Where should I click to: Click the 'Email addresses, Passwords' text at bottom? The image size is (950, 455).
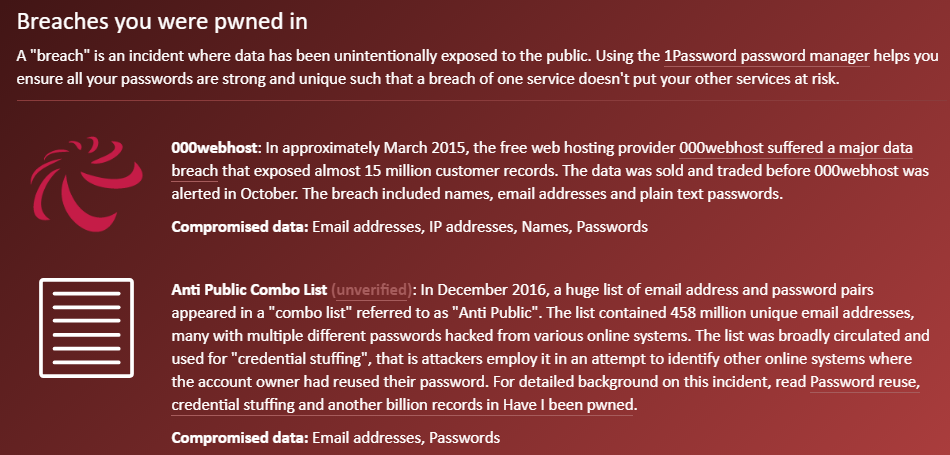(x=406, y=437)
